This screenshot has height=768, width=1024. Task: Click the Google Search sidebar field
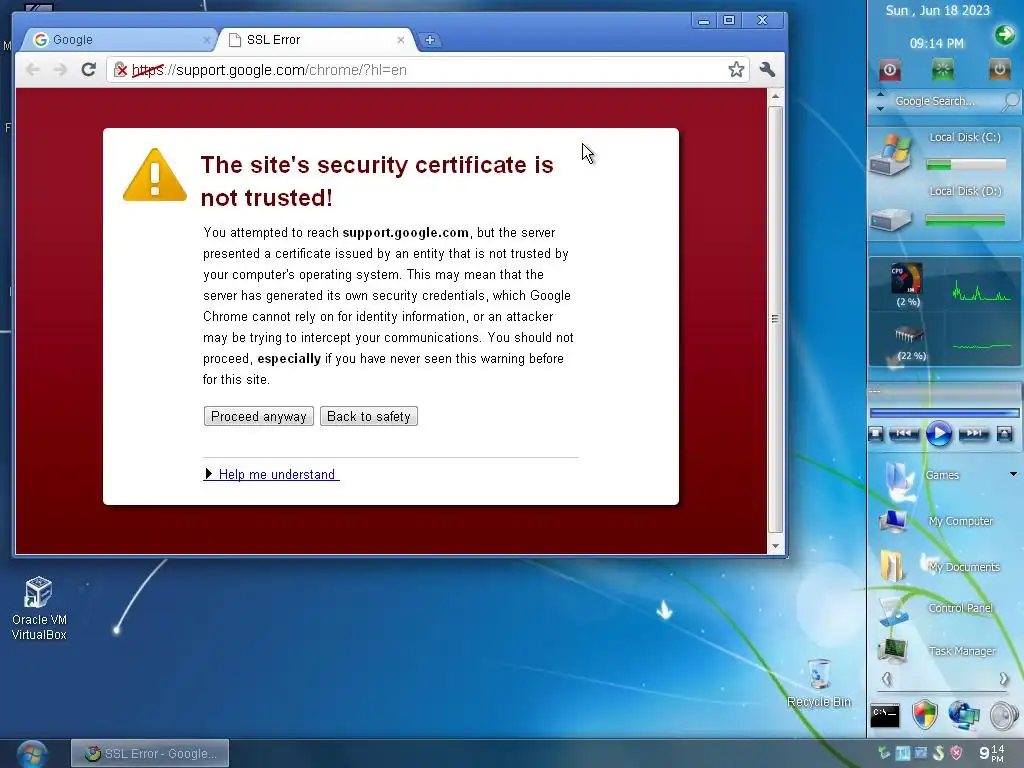[943, 101]
